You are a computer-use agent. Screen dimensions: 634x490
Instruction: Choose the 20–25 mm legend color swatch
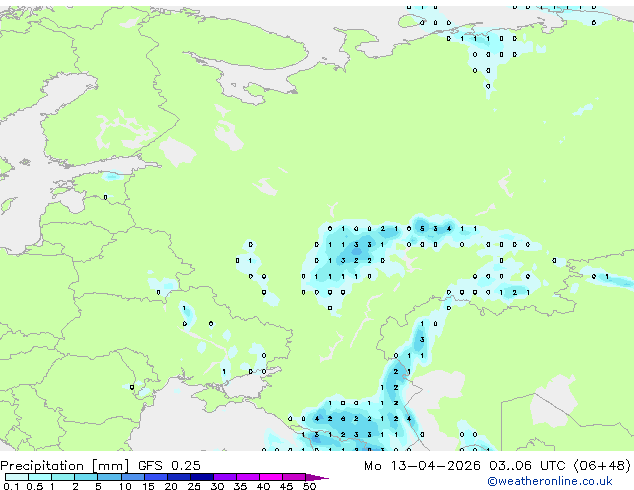[179, 477]
